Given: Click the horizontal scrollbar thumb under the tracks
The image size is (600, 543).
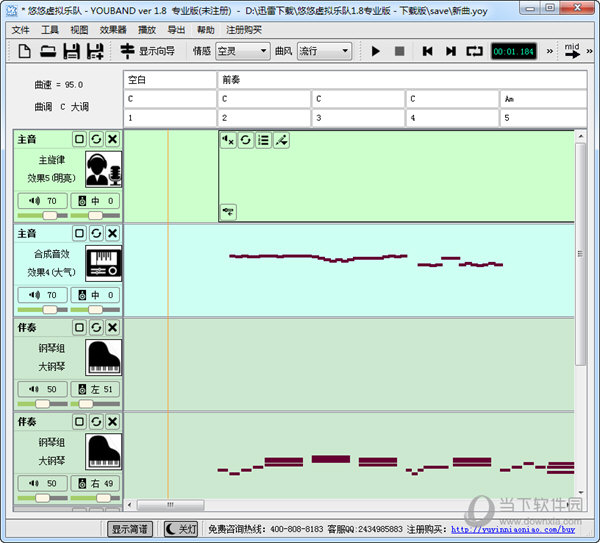Looking at the screenshot, I should pyautogui.click(x=170, y=505).
